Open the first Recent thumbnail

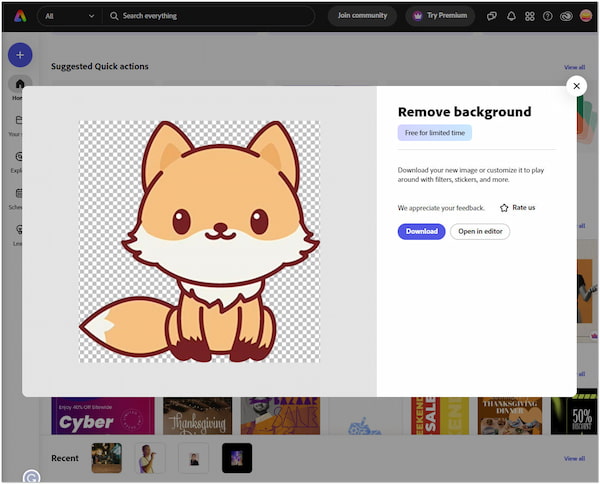click(x=106, y=458)
